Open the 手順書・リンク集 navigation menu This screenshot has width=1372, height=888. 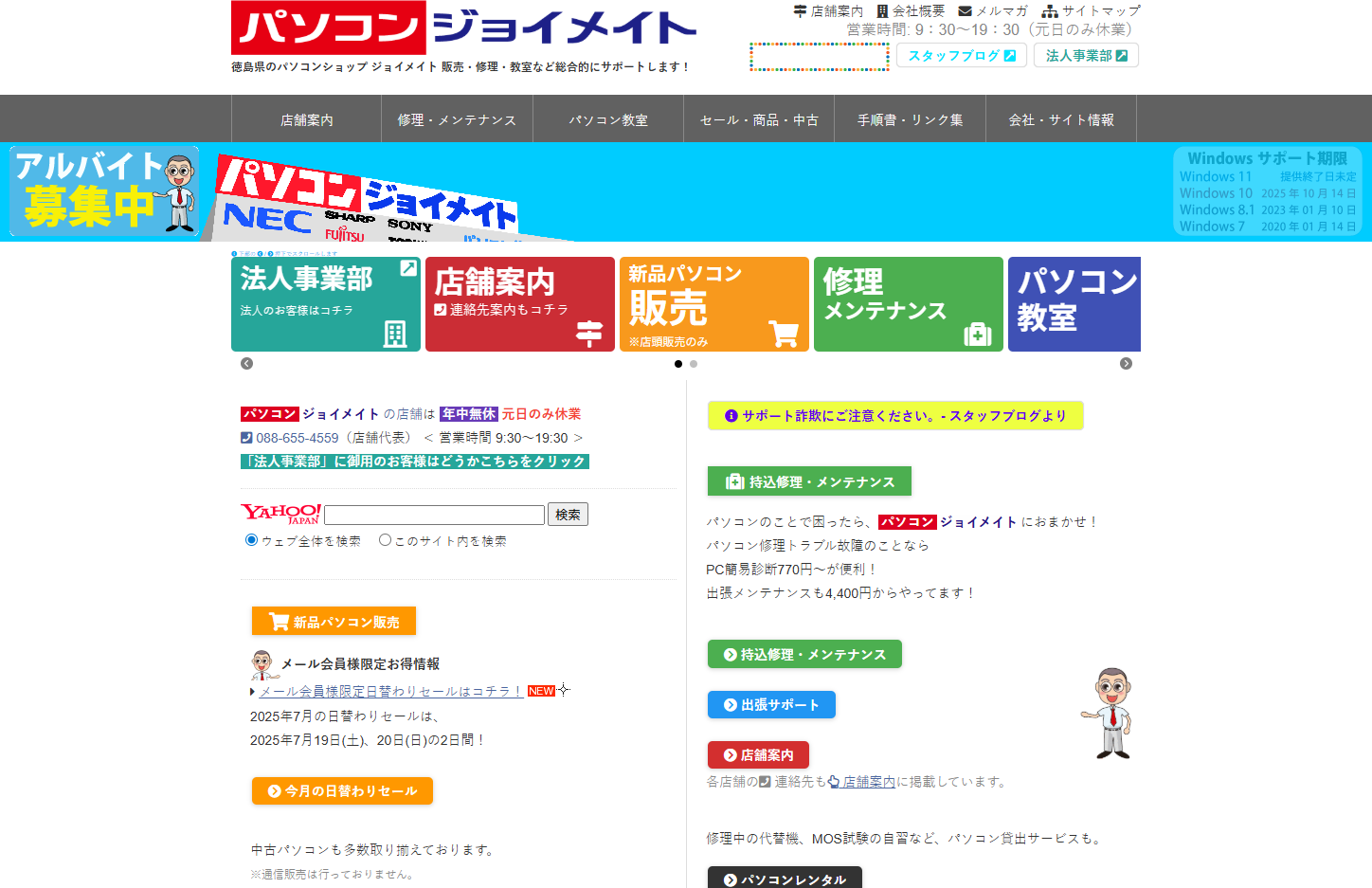(x=910, y=119)
